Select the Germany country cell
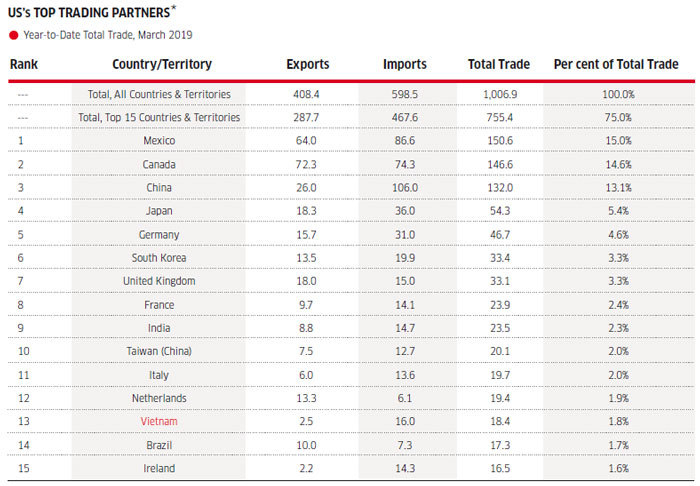 [158, 235]
